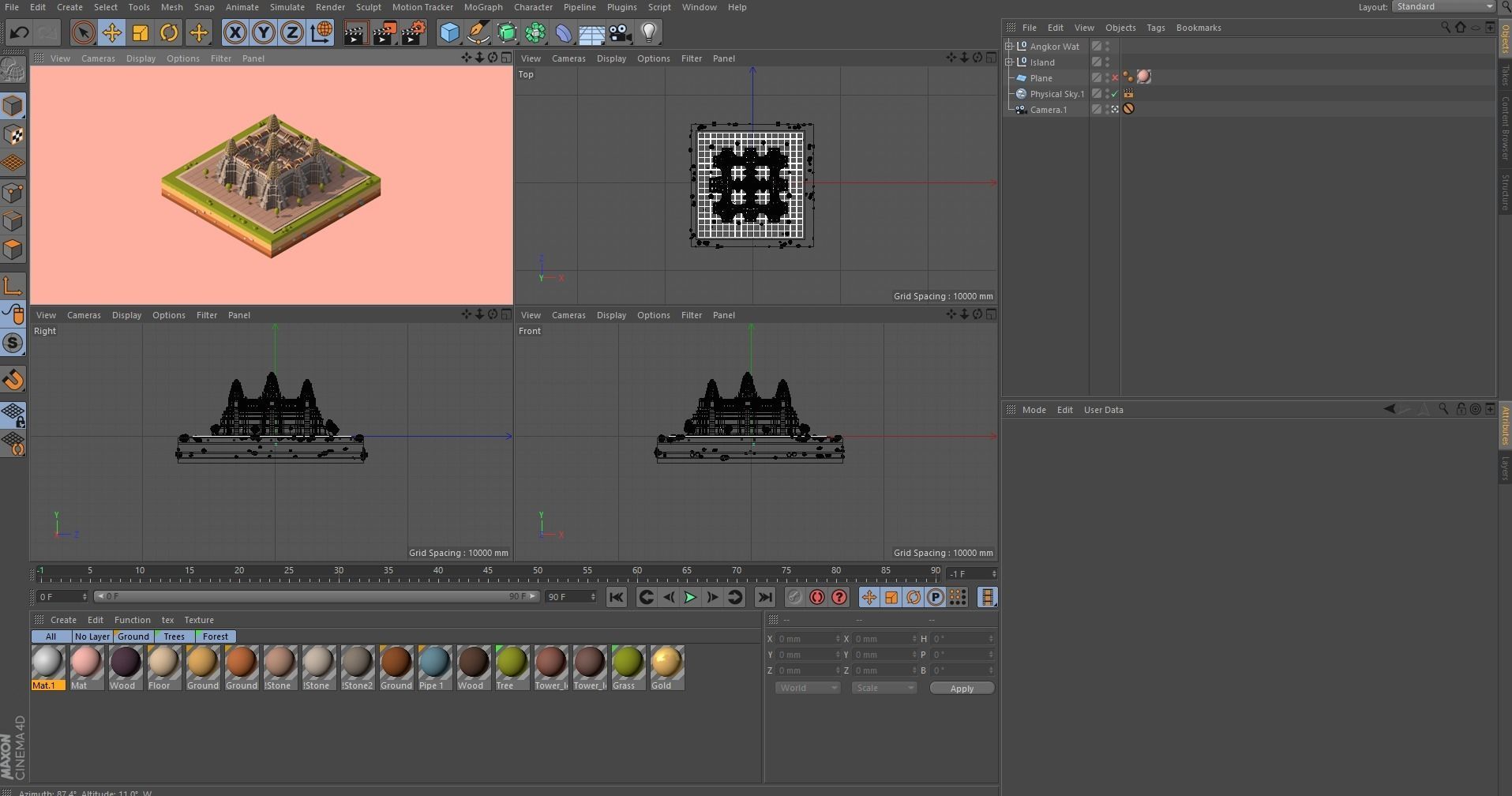
Task: Click the X position input field
Action: [x=807, y=639]
